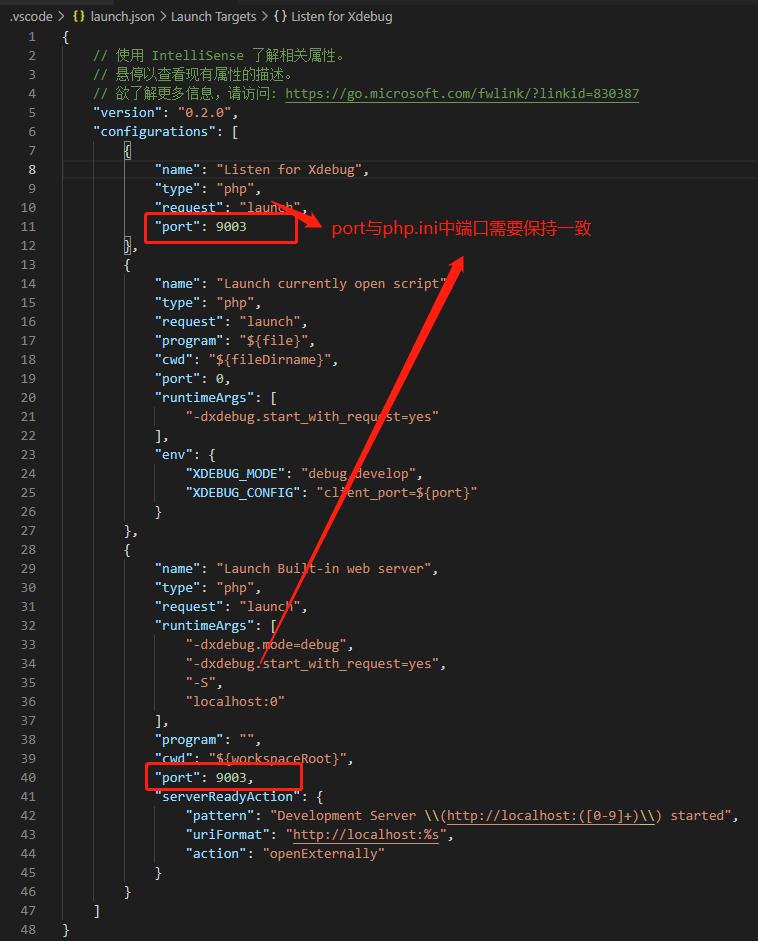Click line number 8 in the gutter
758x941 pixels.
tap(32, 169)
